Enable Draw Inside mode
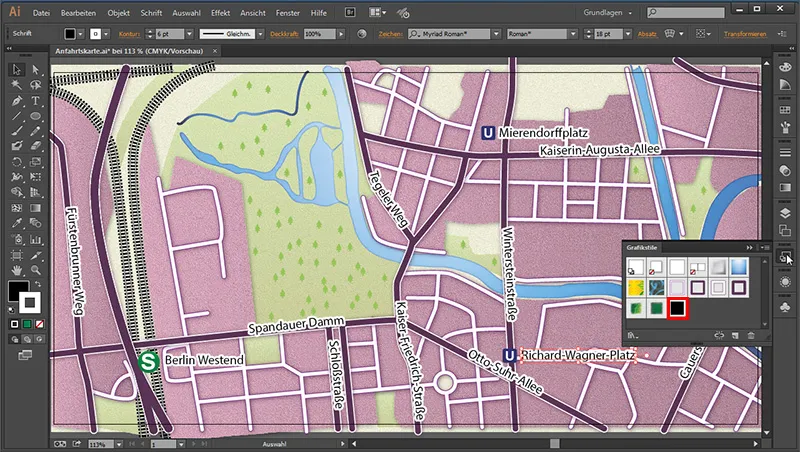Image resolution: width=800 pixels, height=452 pixels. pos(39,339)
